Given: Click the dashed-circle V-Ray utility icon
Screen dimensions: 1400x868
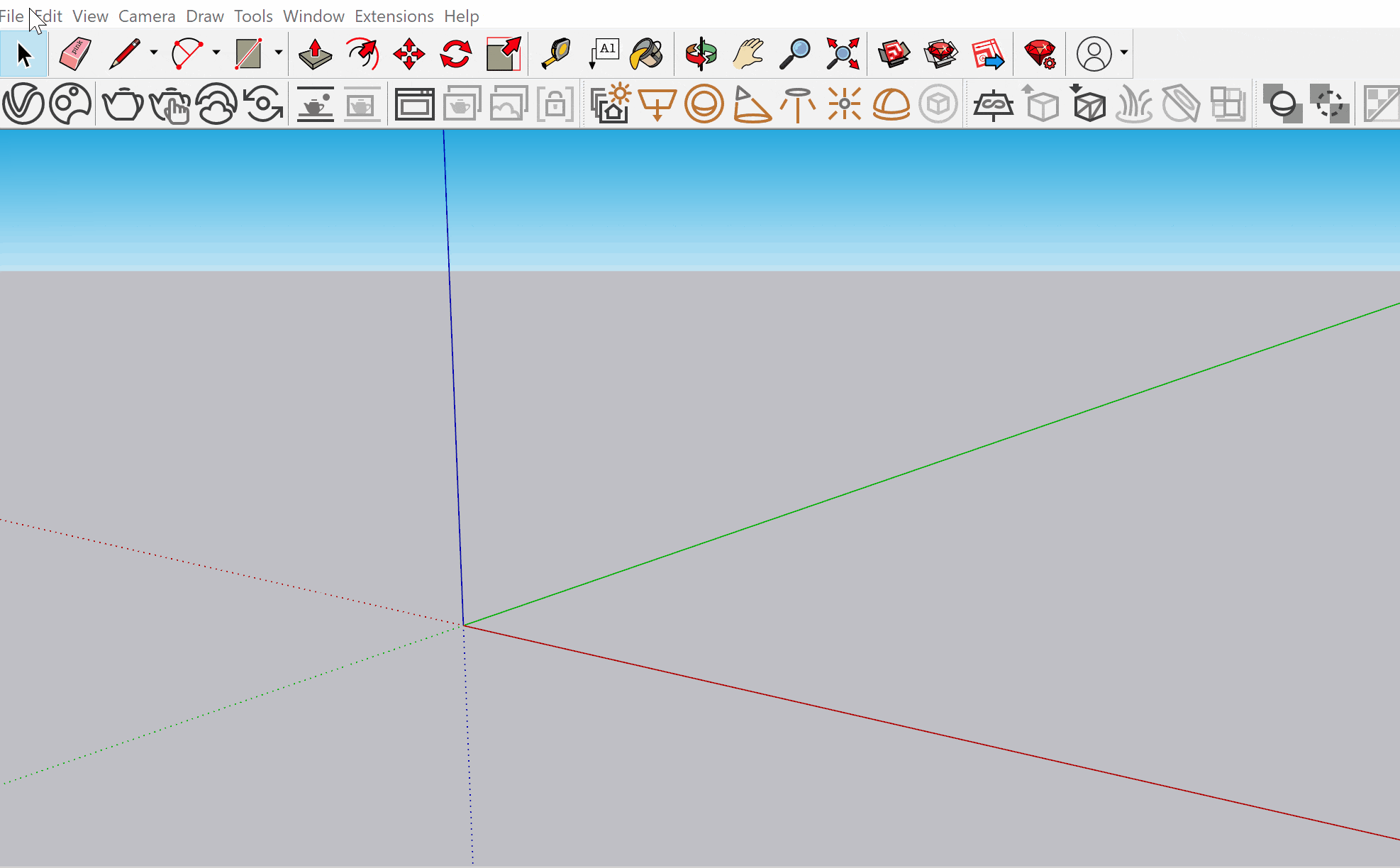Looking at the screenshot, I should coord(1329,104).
